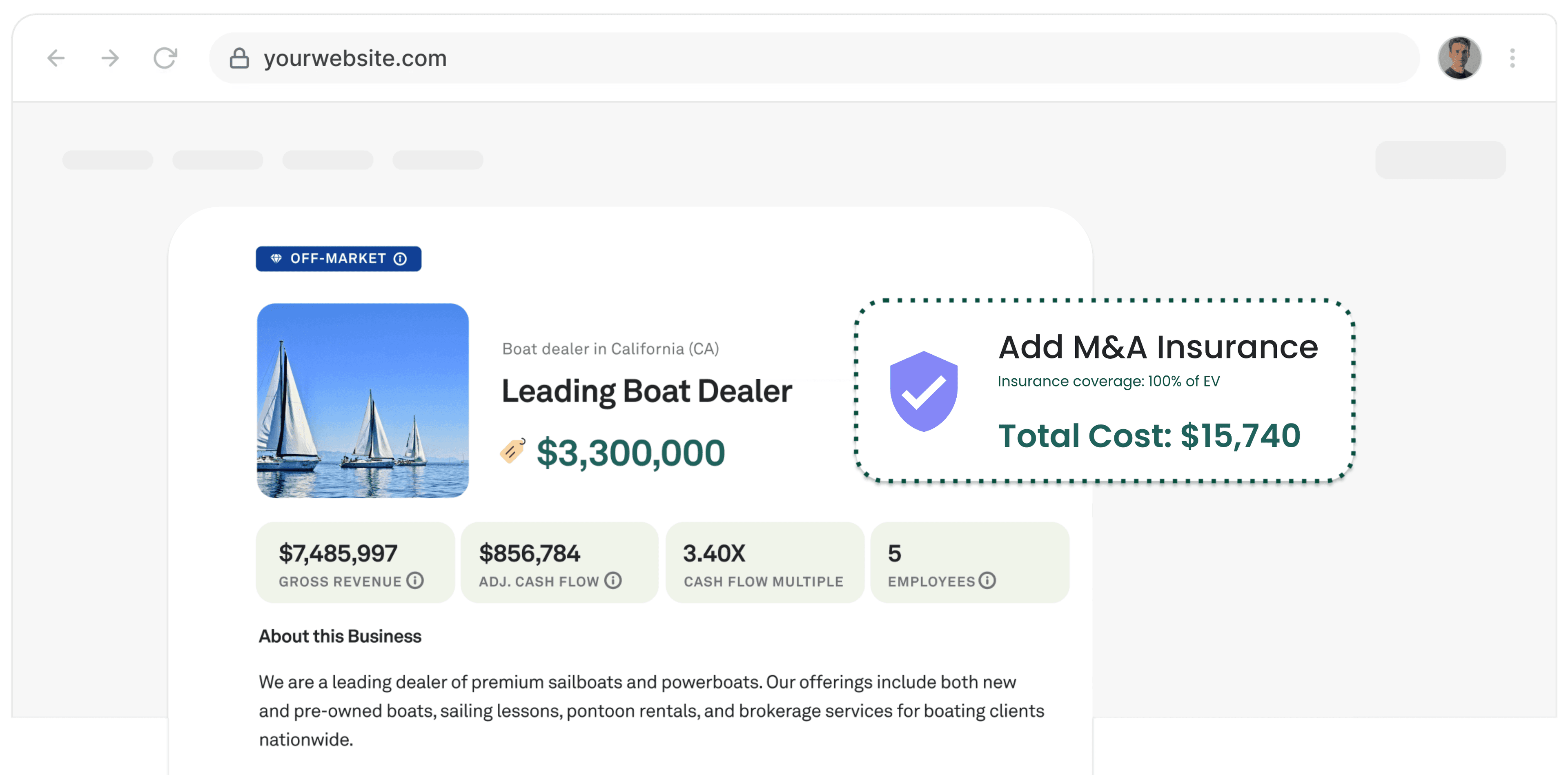The width and height of the screenshot is (1568, 775).
Task: Click the browser back arrow
Action: 56,58
